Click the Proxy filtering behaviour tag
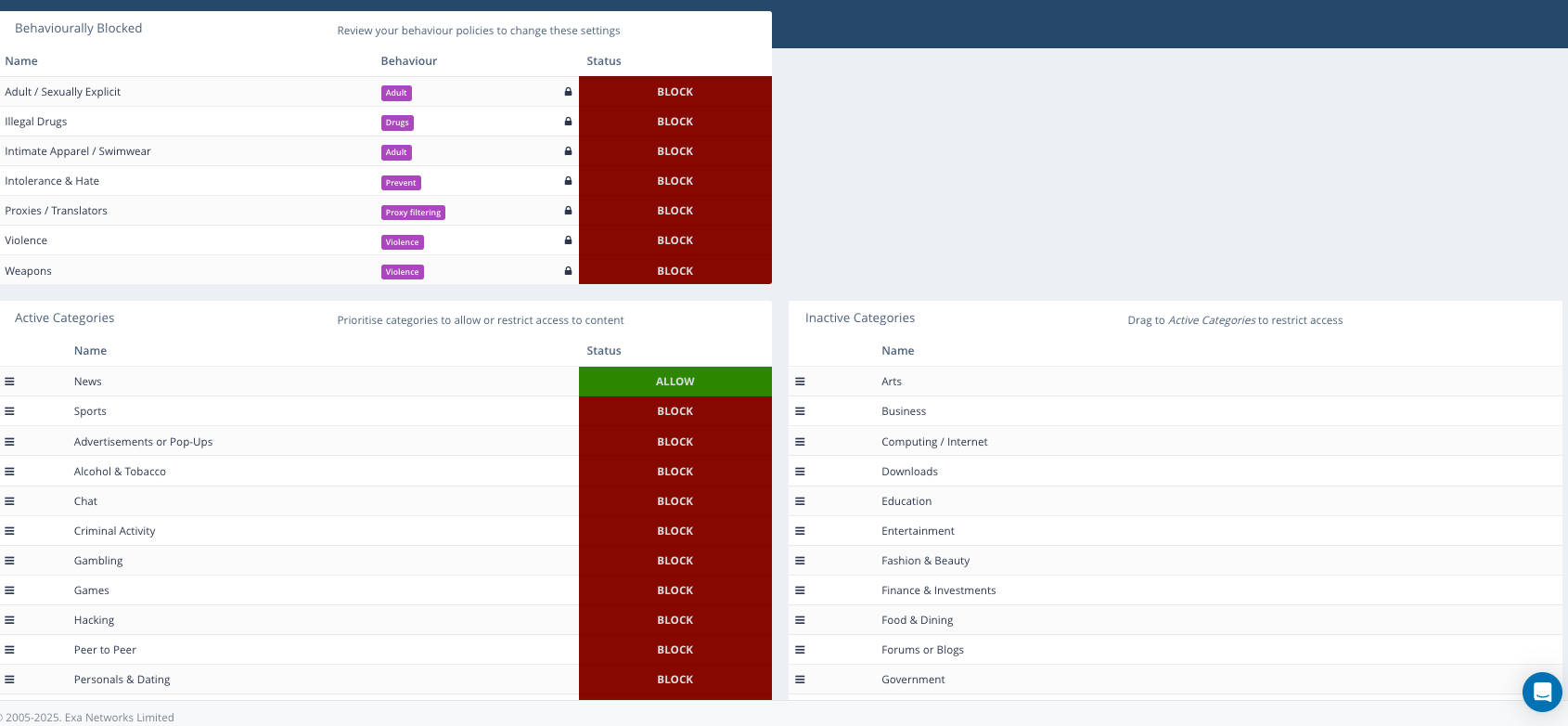This screenshot has width=1568, height=726. point(413,213)
